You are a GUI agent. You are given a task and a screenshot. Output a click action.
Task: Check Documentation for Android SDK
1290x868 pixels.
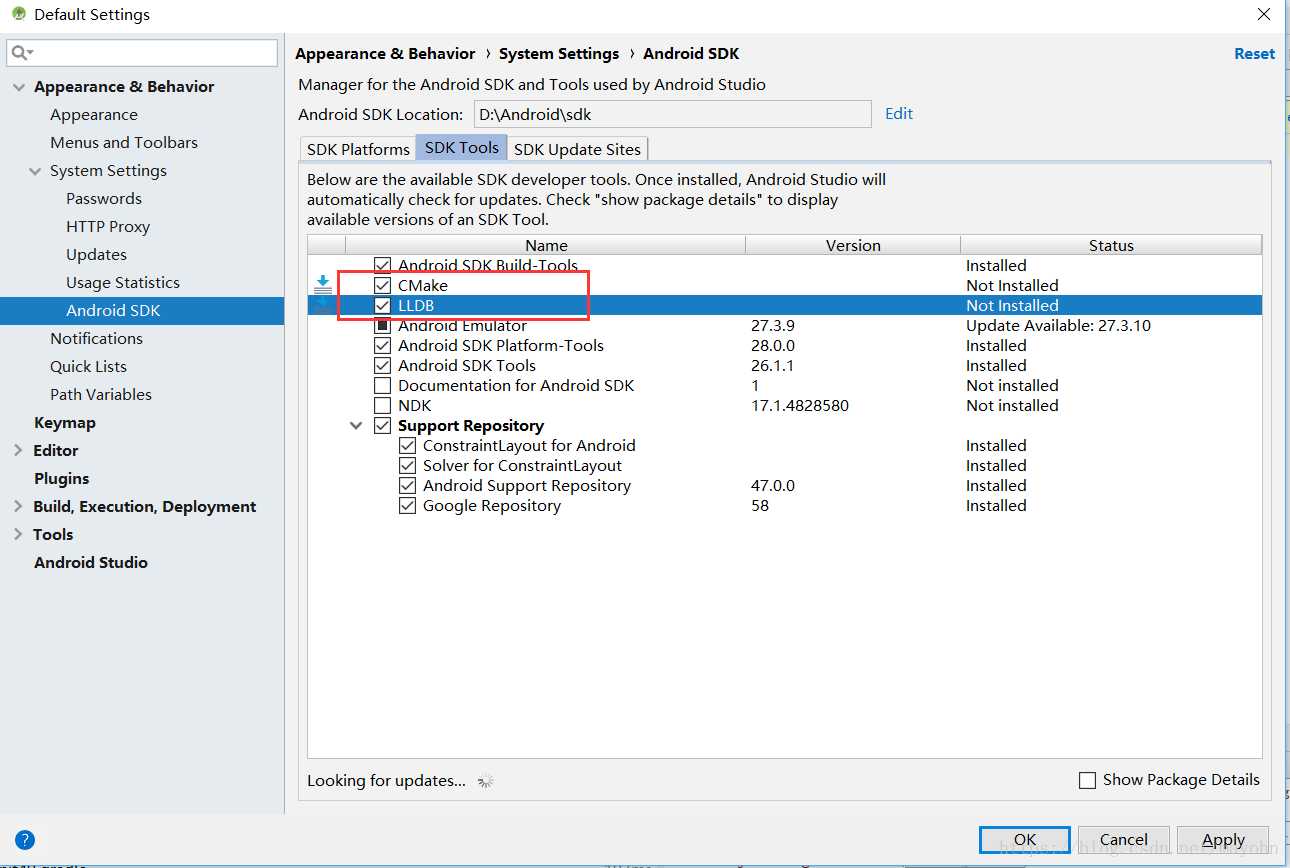coord(382,386)
